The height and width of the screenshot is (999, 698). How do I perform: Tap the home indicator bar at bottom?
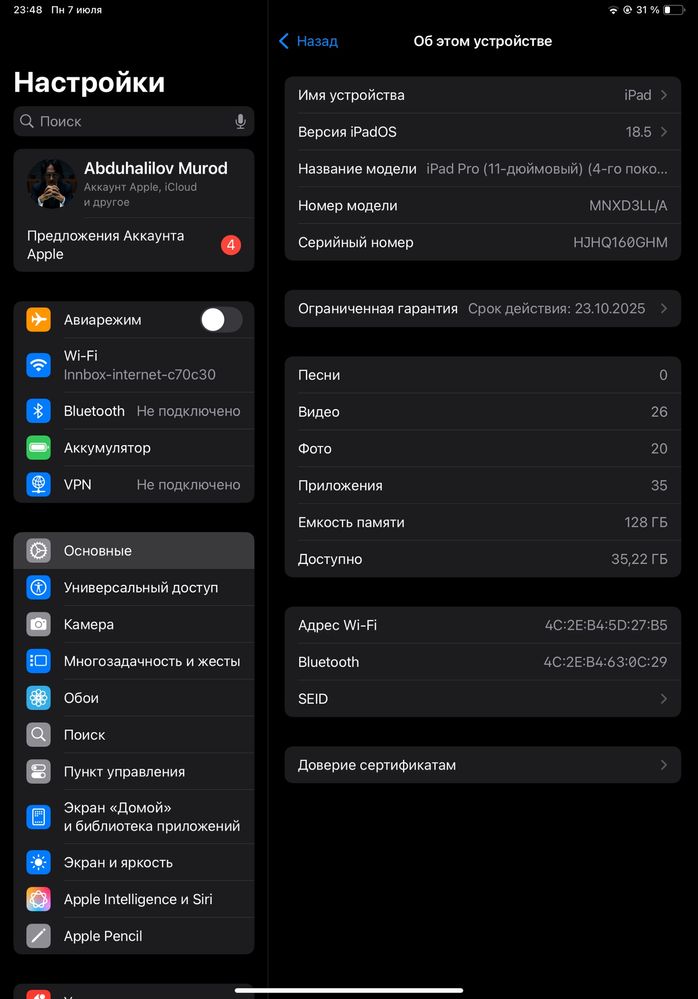click(x=349, y=990)
